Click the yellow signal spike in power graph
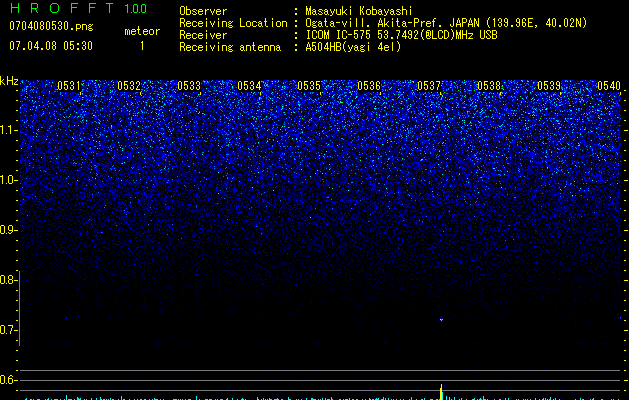This screenshot has width=629, height=400. (x=441, y=392)
